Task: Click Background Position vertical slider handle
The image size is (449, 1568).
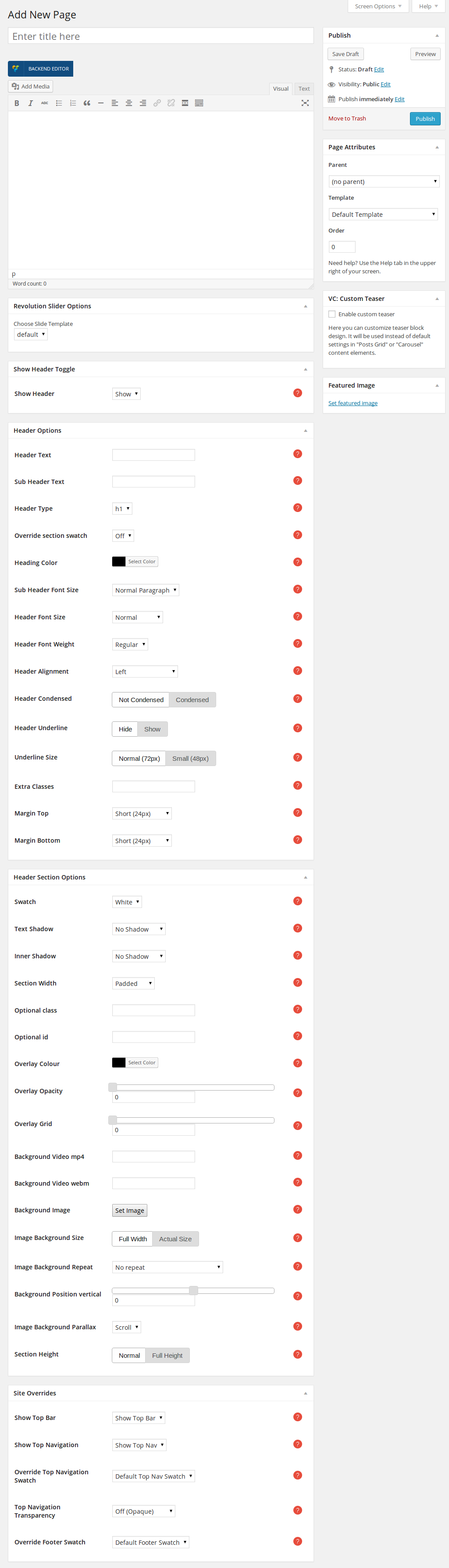Action: coord(193,1290)
